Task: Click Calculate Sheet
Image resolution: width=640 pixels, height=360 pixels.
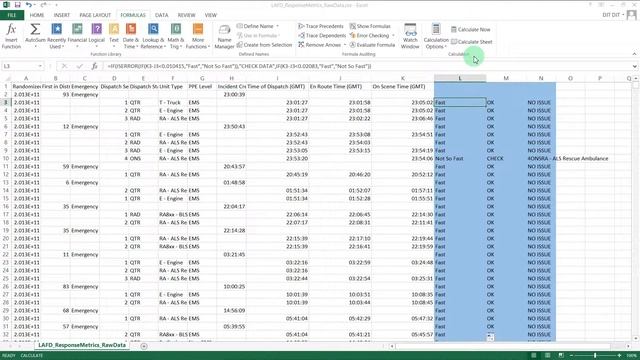Action: pyautogui.click(x=471, y=42)
